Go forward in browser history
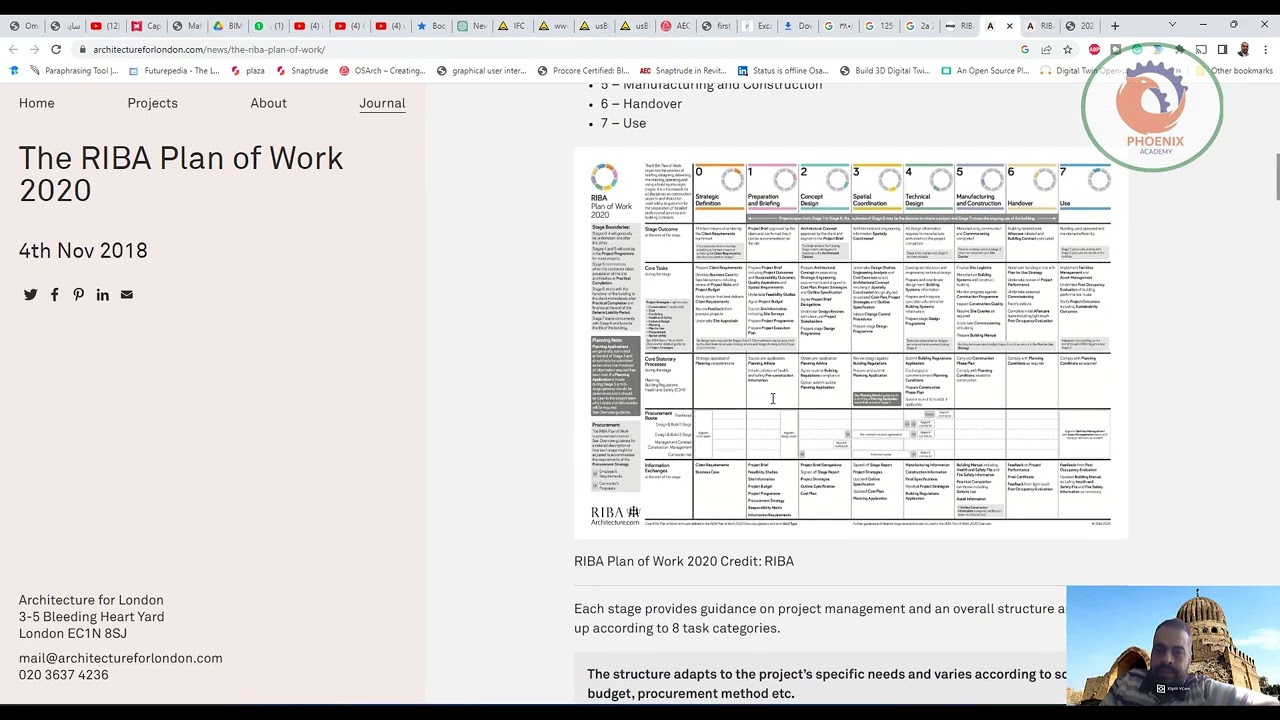Image resolution: width=1280 pixels, height=720 pixels. pos(34,49)
